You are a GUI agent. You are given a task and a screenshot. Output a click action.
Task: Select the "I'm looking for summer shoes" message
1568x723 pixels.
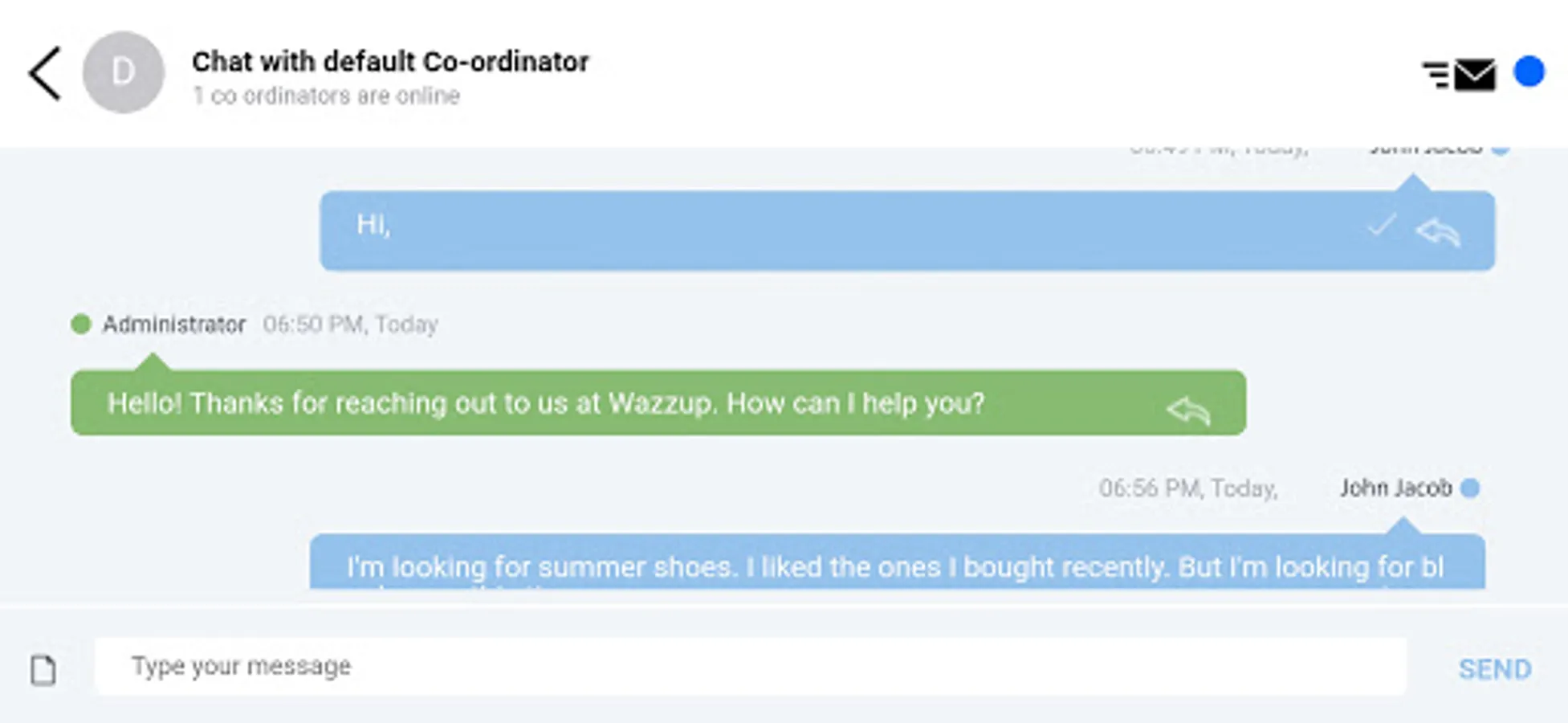[x=896, y=566]
